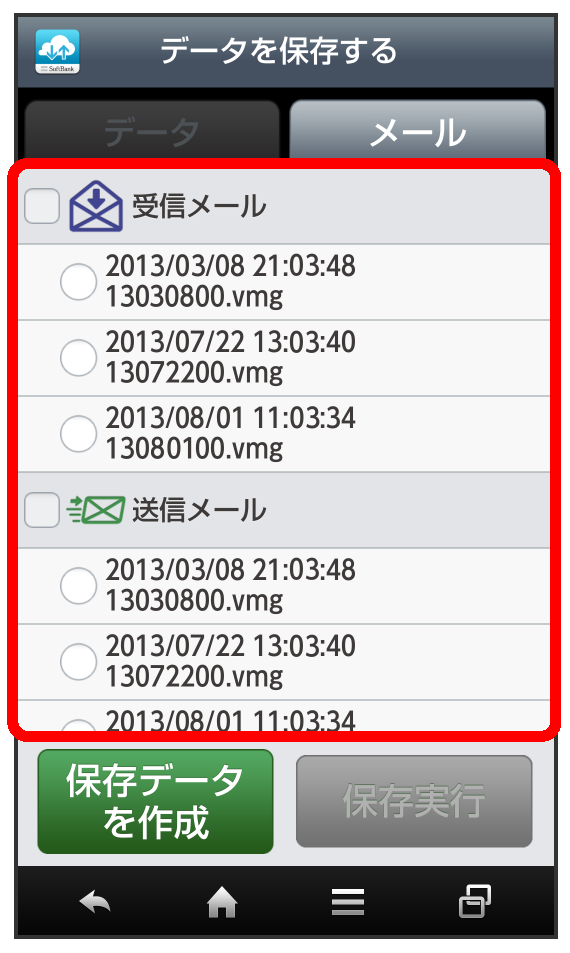Select sent 13072200.vmg radio button
Viewport: 570px width, 953px height.
pos(78,661)
